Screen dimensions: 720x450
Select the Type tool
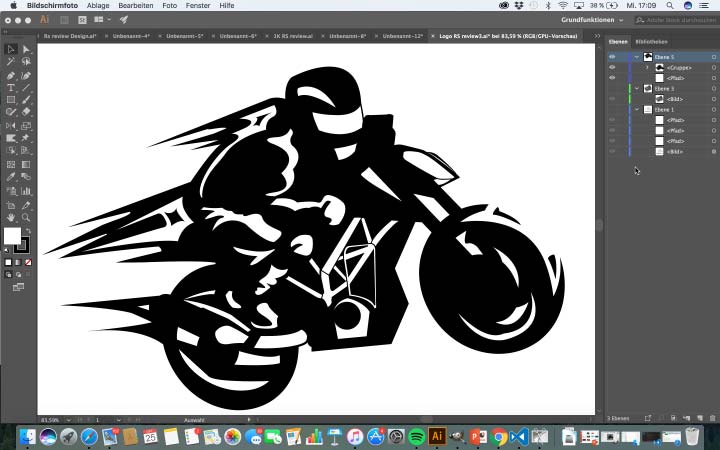(11, 88)
